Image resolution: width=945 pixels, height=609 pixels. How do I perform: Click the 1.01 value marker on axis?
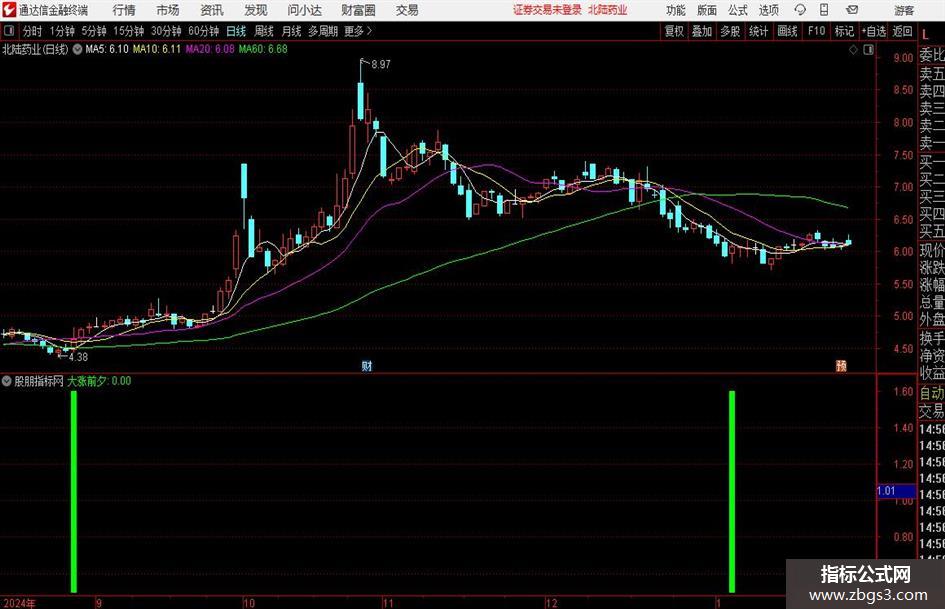tap(896, 491)
